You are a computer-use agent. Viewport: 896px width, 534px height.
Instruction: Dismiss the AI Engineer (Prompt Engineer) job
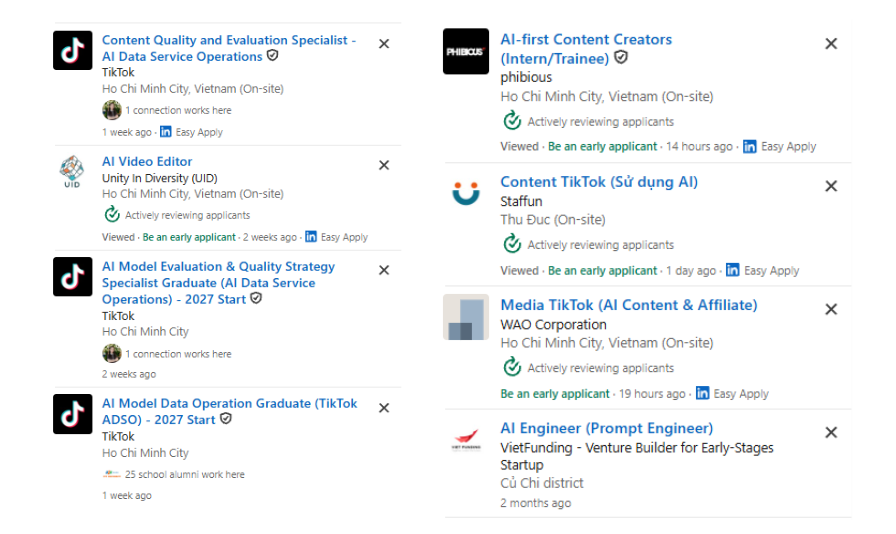[831, 432]
